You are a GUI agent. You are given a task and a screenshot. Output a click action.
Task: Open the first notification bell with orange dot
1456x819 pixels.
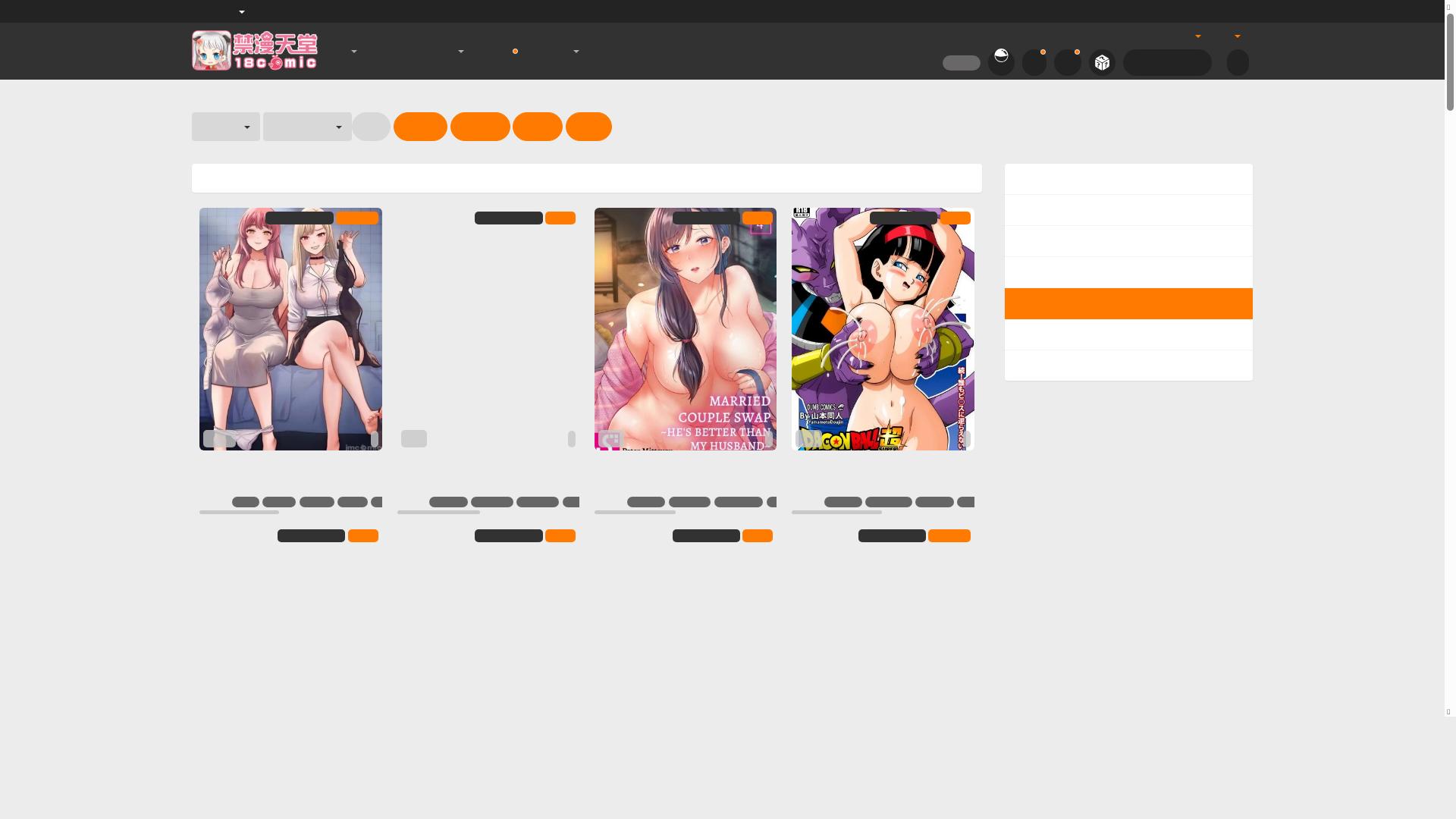[1034, 62]
